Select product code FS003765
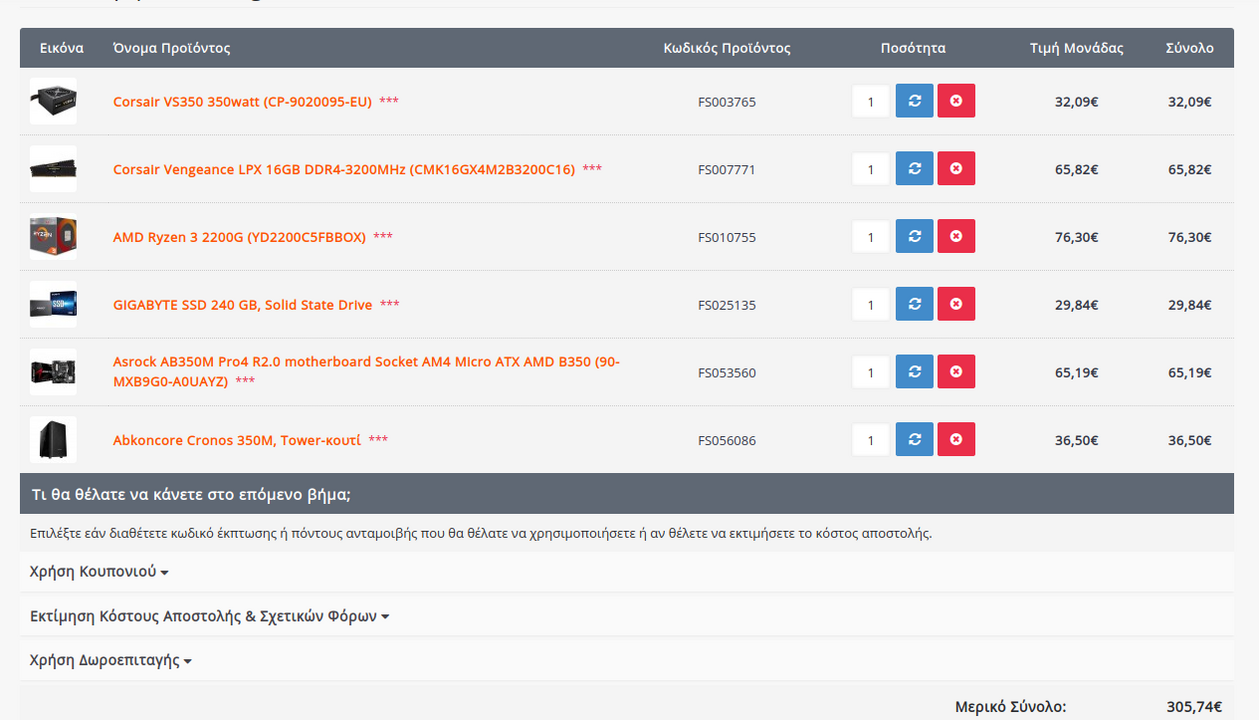1259x720 pixels. tap(727, 102)
